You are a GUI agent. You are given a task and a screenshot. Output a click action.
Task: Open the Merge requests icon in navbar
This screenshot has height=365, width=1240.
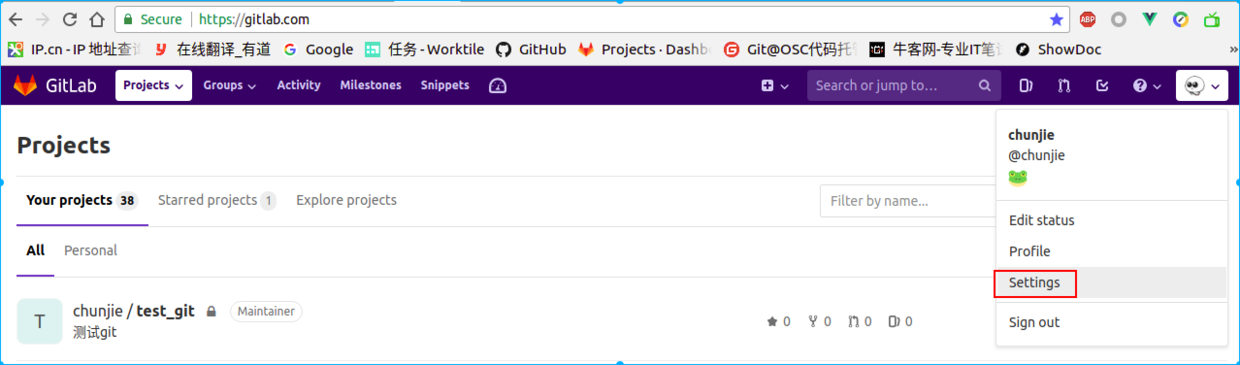tap(1063, 86)
